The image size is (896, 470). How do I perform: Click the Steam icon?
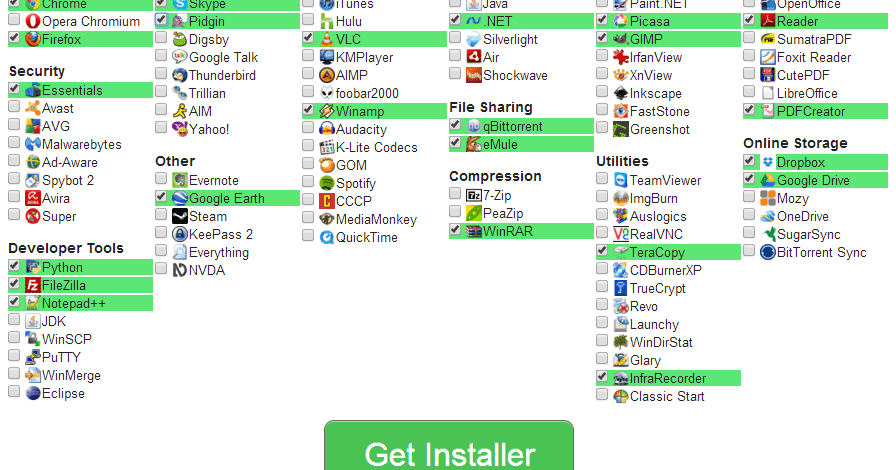click(180, 216)
